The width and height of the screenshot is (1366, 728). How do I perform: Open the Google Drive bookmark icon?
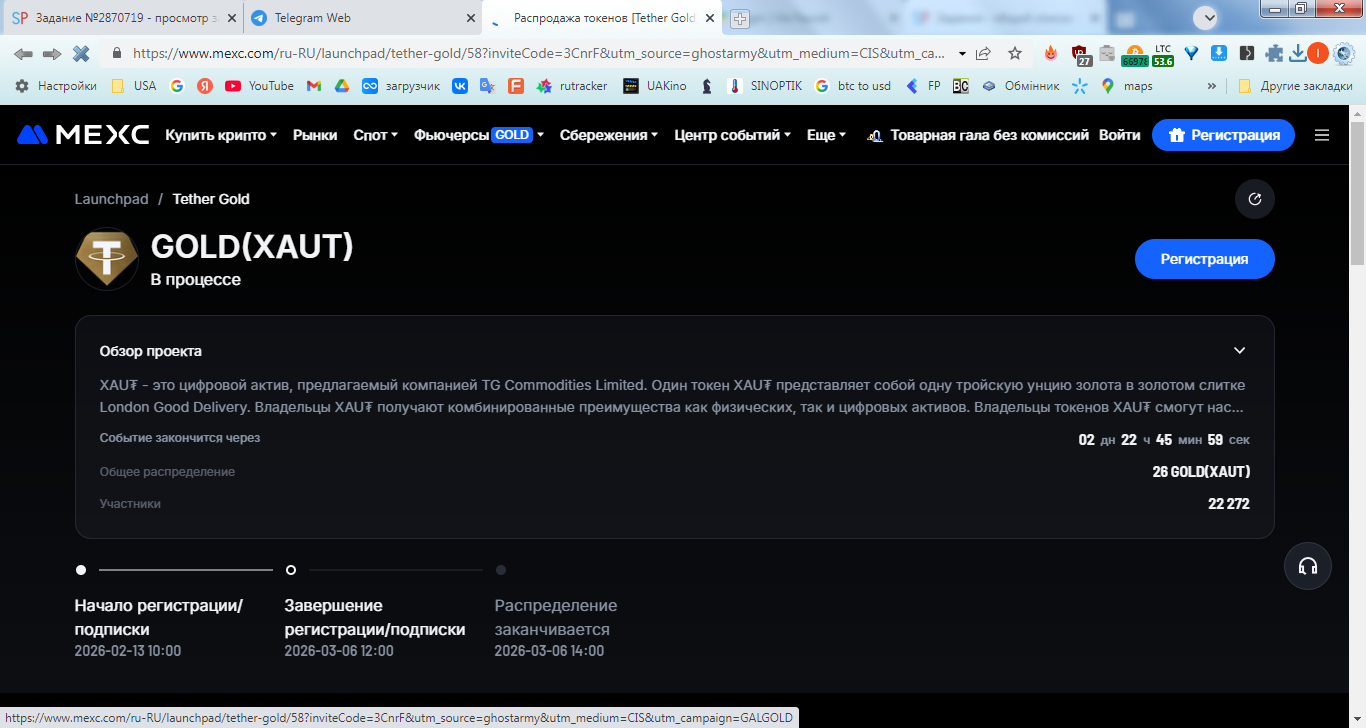click(341, 86)
